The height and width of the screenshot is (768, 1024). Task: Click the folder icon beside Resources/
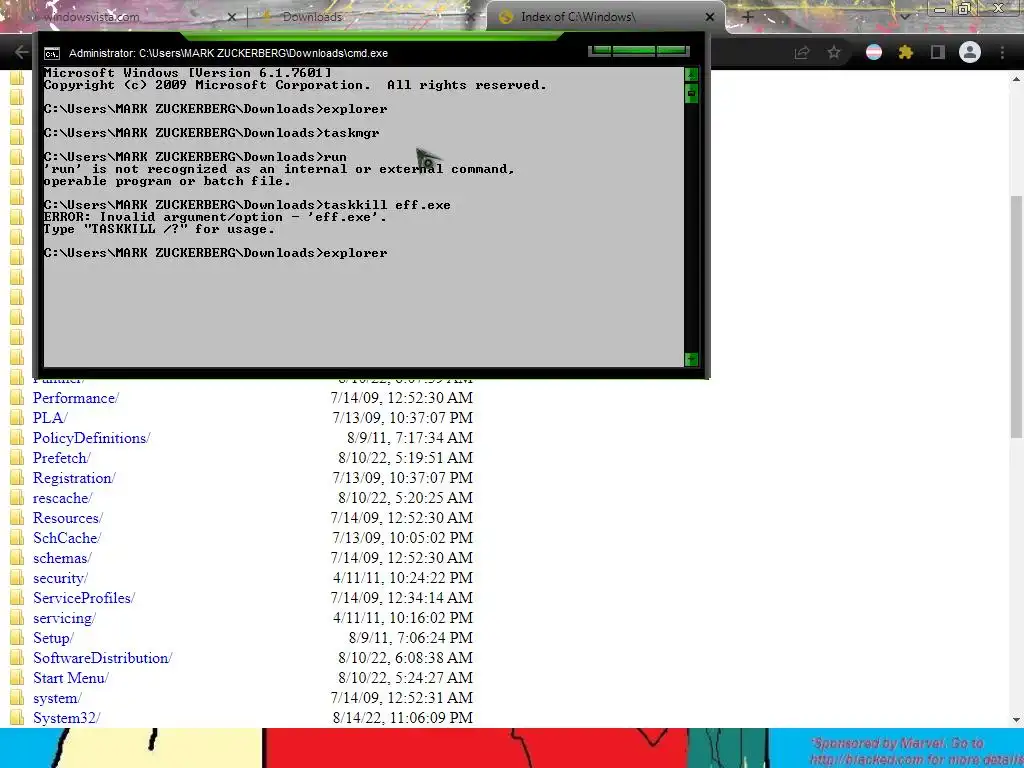(x=17, y=518)
